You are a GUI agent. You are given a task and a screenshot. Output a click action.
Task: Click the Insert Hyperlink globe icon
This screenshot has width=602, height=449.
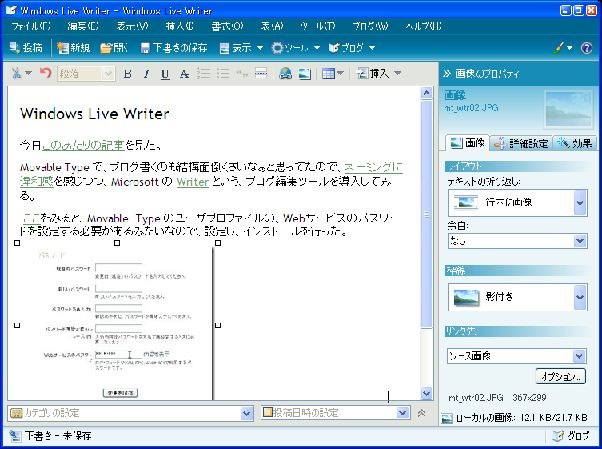point(286,74)
